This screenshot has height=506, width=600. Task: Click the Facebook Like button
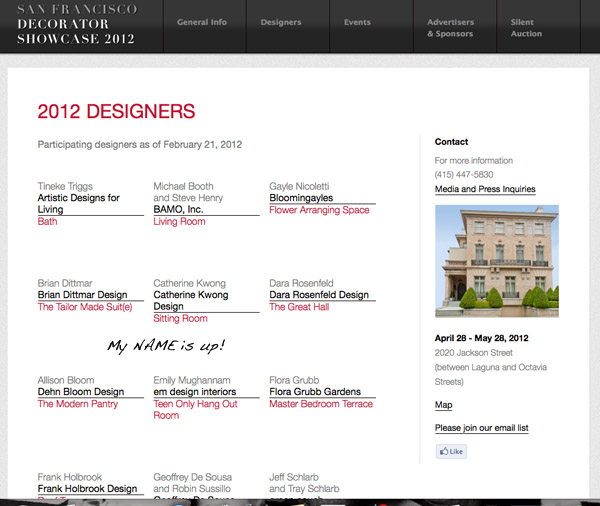point(451,451)
